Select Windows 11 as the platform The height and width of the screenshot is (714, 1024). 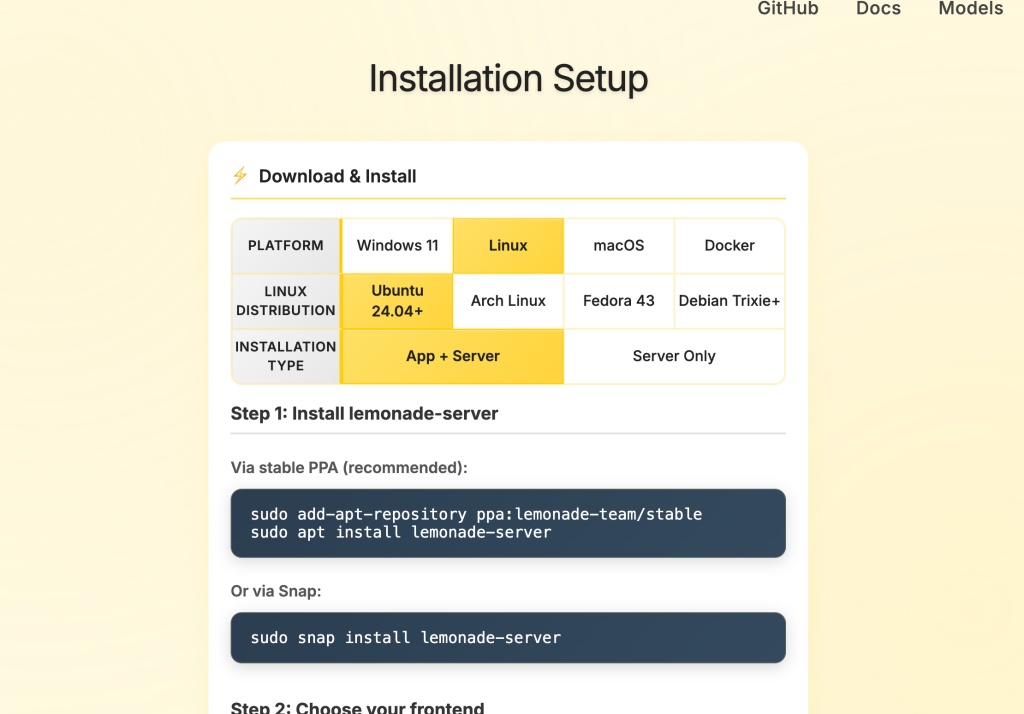(397, 246)
